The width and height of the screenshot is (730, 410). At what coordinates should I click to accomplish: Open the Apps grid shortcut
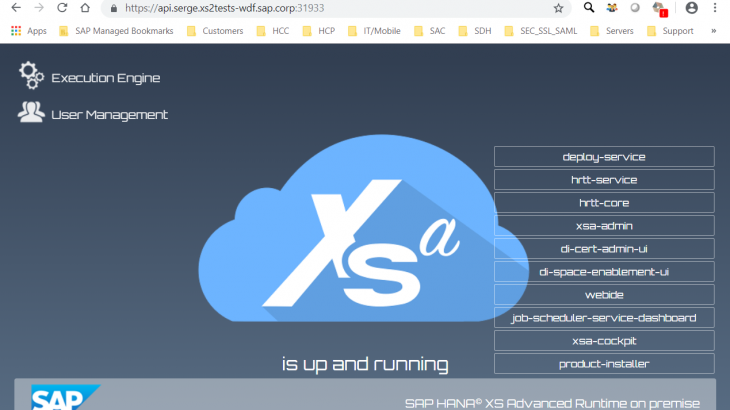click(x=28, y=31)
